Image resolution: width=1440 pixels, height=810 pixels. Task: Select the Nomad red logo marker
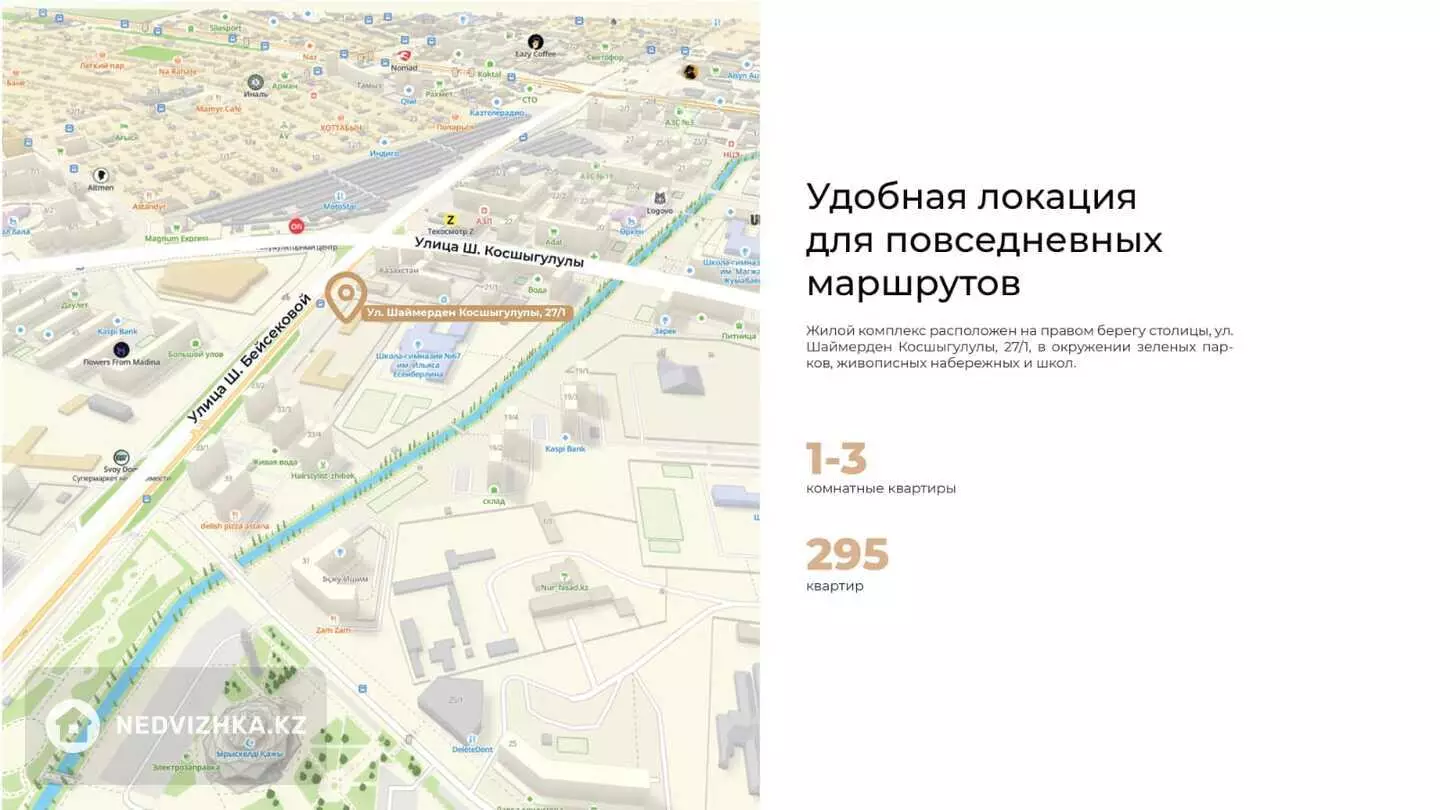[403, 56]
